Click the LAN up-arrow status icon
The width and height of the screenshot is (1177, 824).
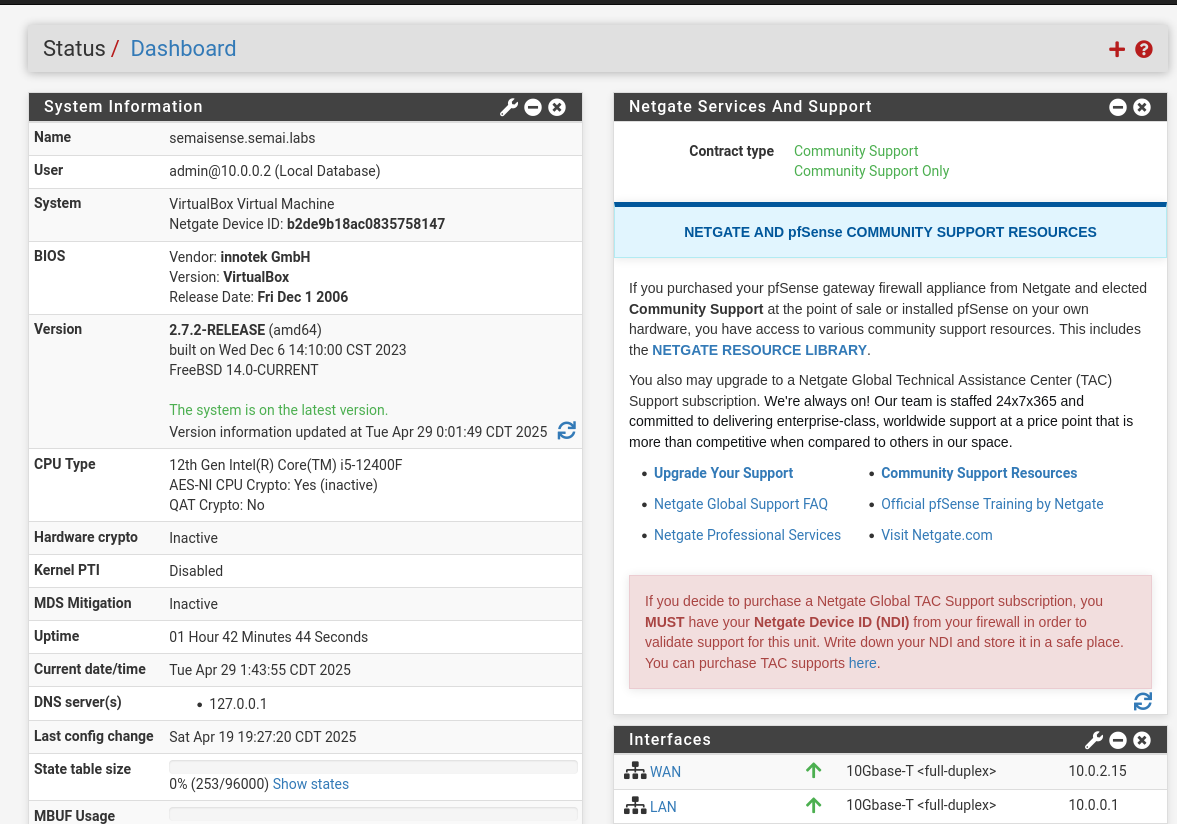click(813, 805)
